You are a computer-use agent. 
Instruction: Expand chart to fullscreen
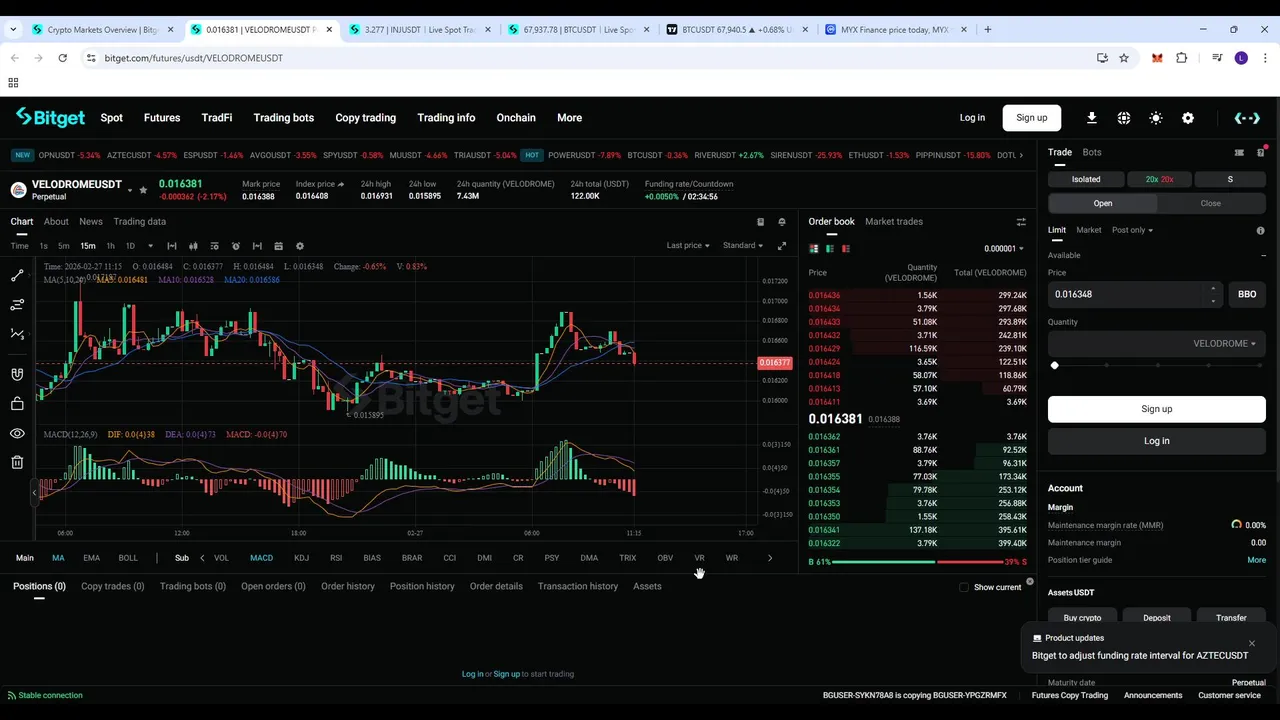click(x=782, y=246)
